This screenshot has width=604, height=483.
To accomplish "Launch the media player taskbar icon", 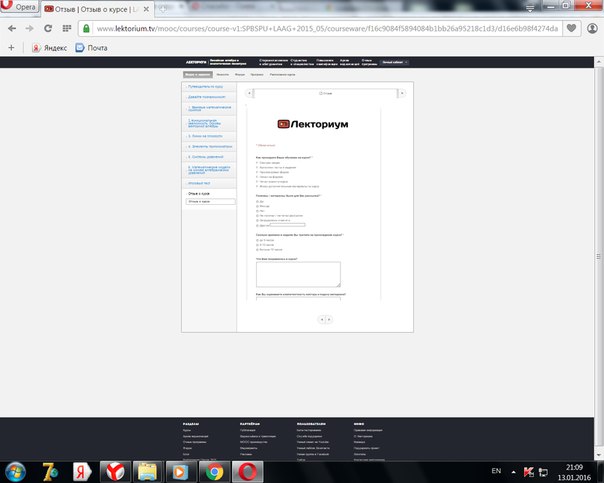I will pos(180,472).
